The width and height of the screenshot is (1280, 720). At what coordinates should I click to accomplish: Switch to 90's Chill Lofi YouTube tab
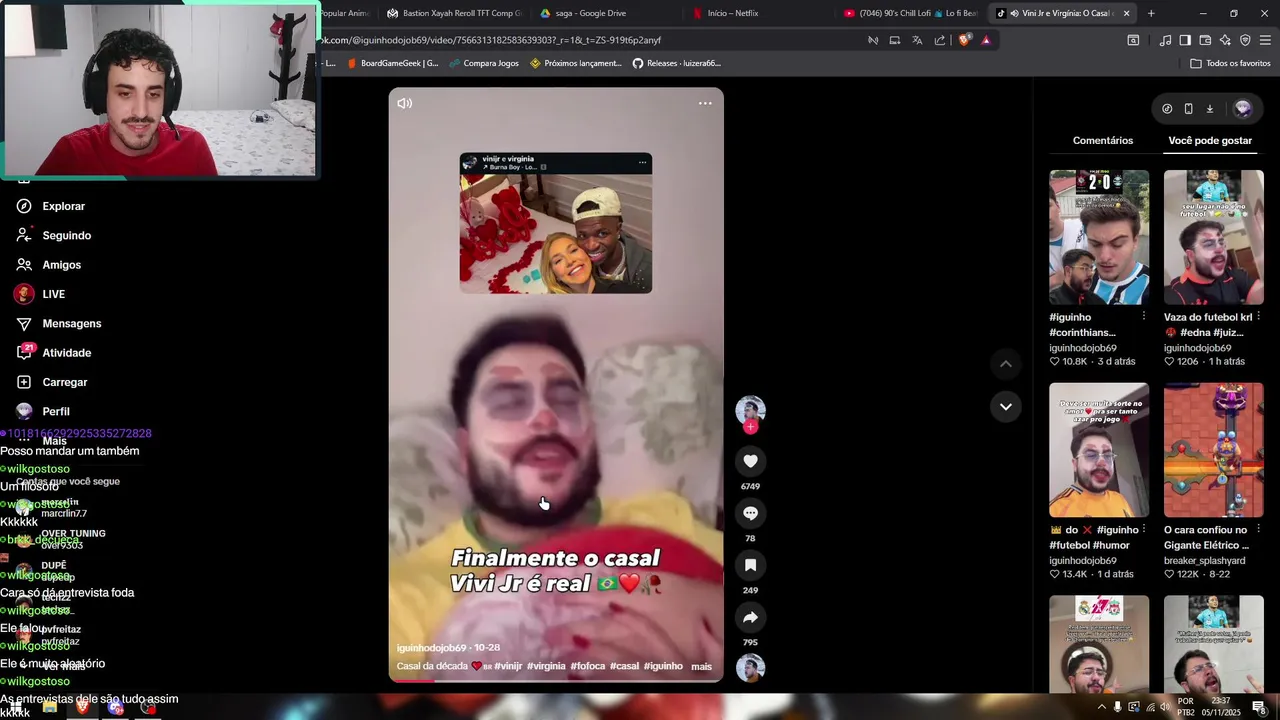tap(910, 13)
